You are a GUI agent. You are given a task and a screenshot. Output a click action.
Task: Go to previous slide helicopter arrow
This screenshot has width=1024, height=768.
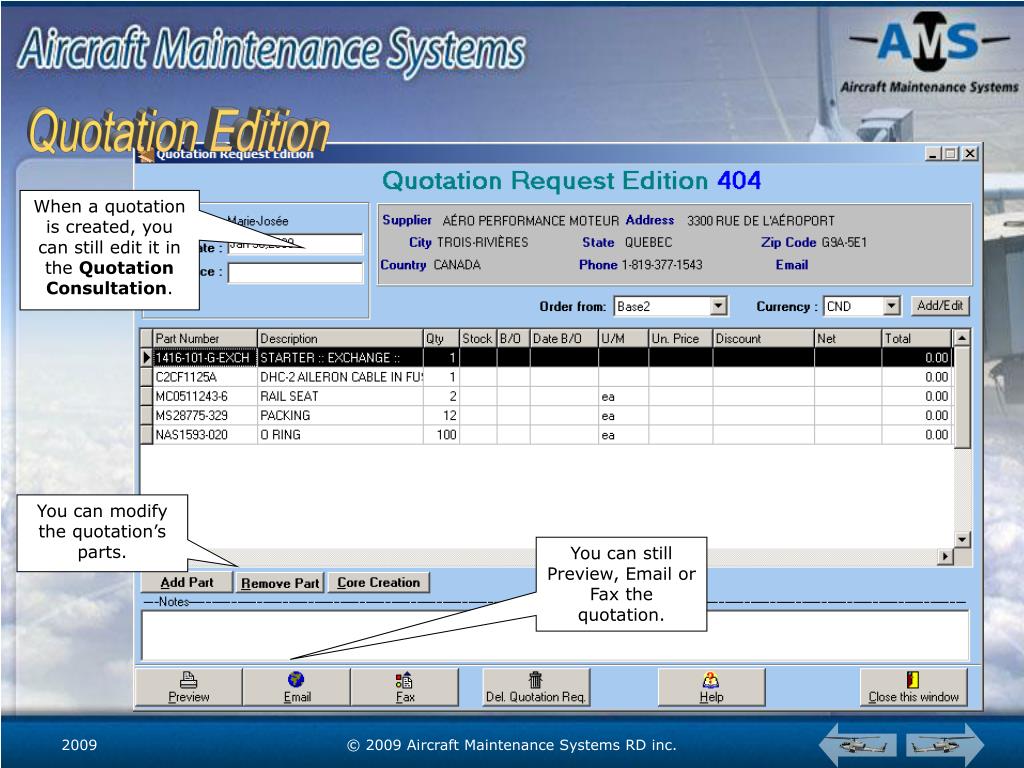(x=859, y=744)
